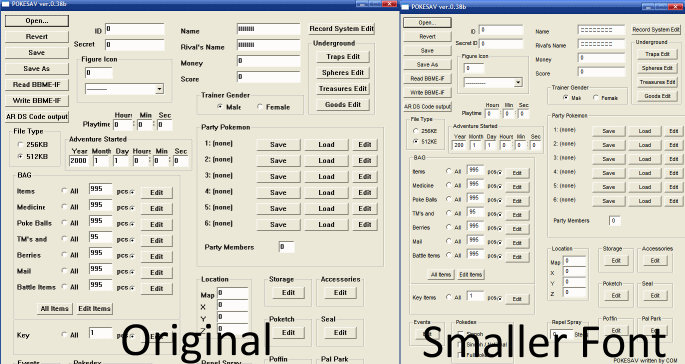Click Load for party slot 2 in Smaller Font window
Screen dimensions: 685x364
644,145
